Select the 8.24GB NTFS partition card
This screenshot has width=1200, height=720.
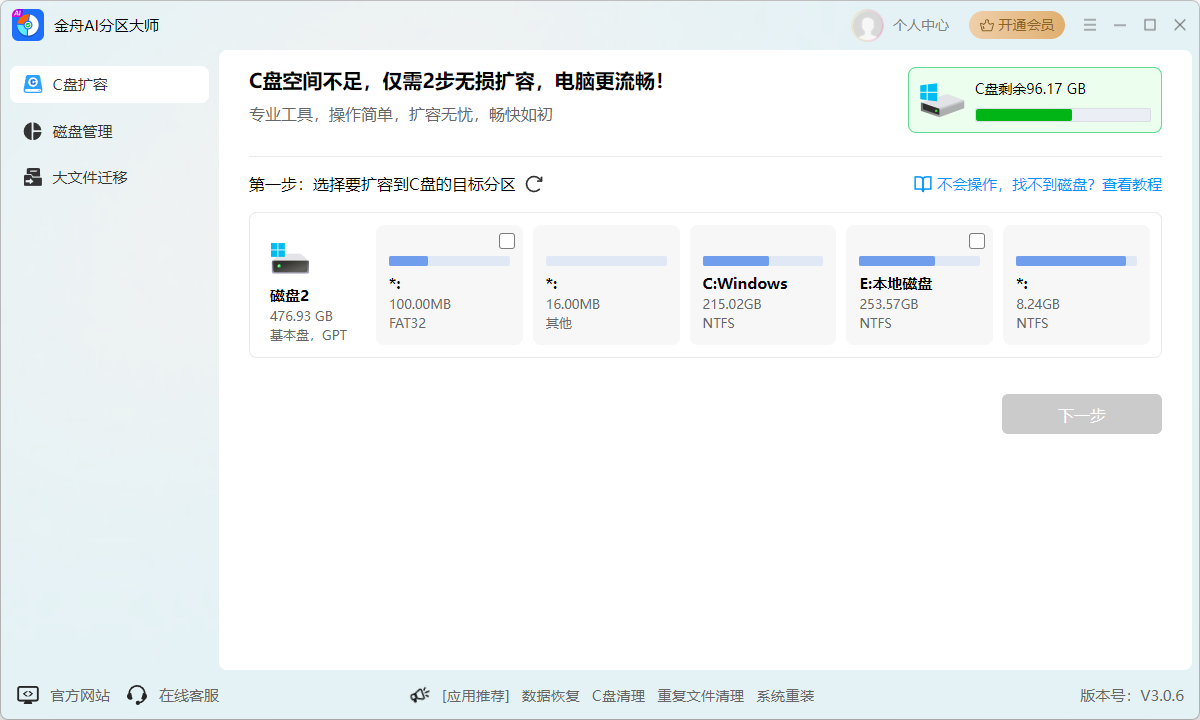pyautogui.click(x=1076, y=285)
